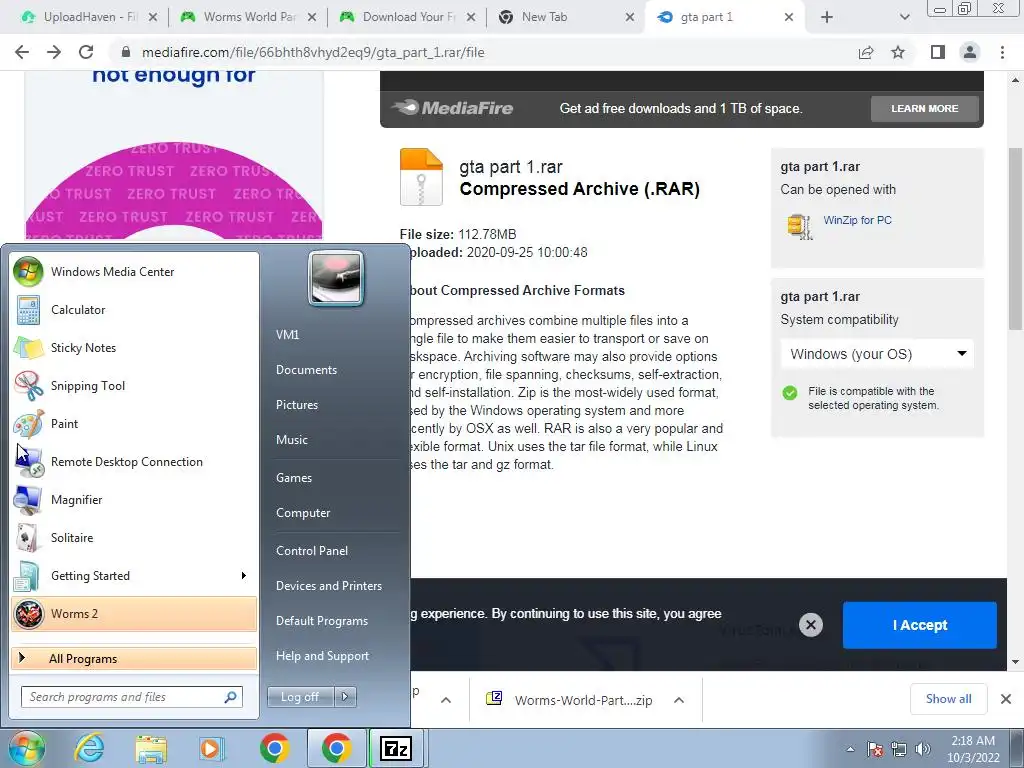Viewport: 1024px width, 768px height.
Task: Bookmark this page with the star icon
Action: click(898, 52)
